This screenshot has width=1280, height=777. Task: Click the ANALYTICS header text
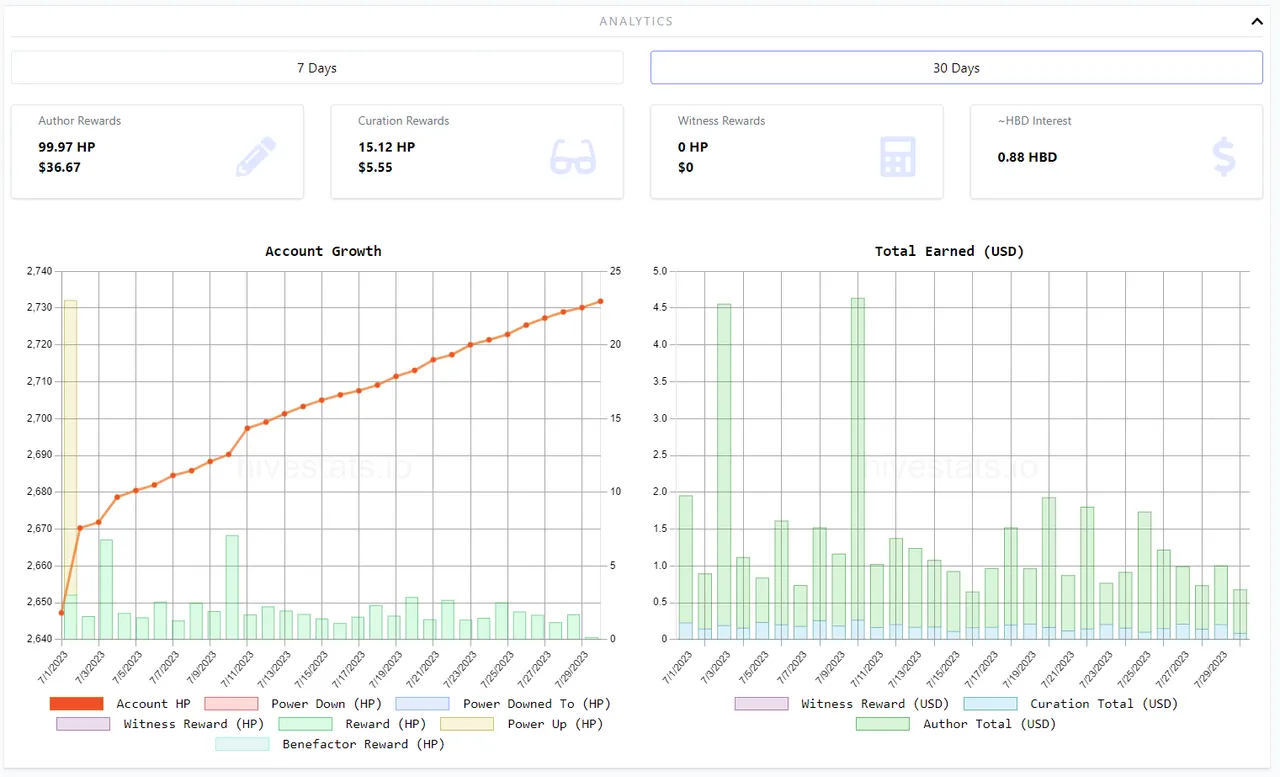point(637,21)
